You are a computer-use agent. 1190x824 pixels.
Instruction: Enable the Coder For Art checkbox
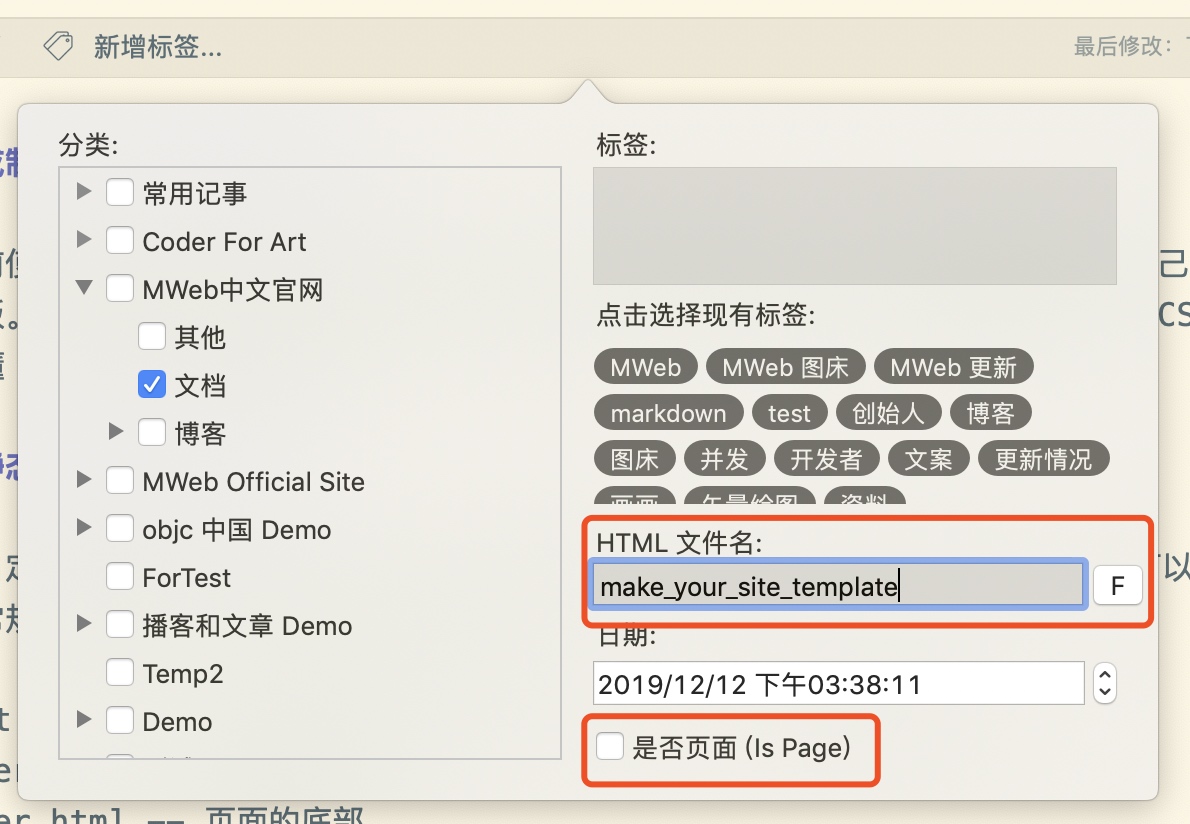(x=120, y=240)
